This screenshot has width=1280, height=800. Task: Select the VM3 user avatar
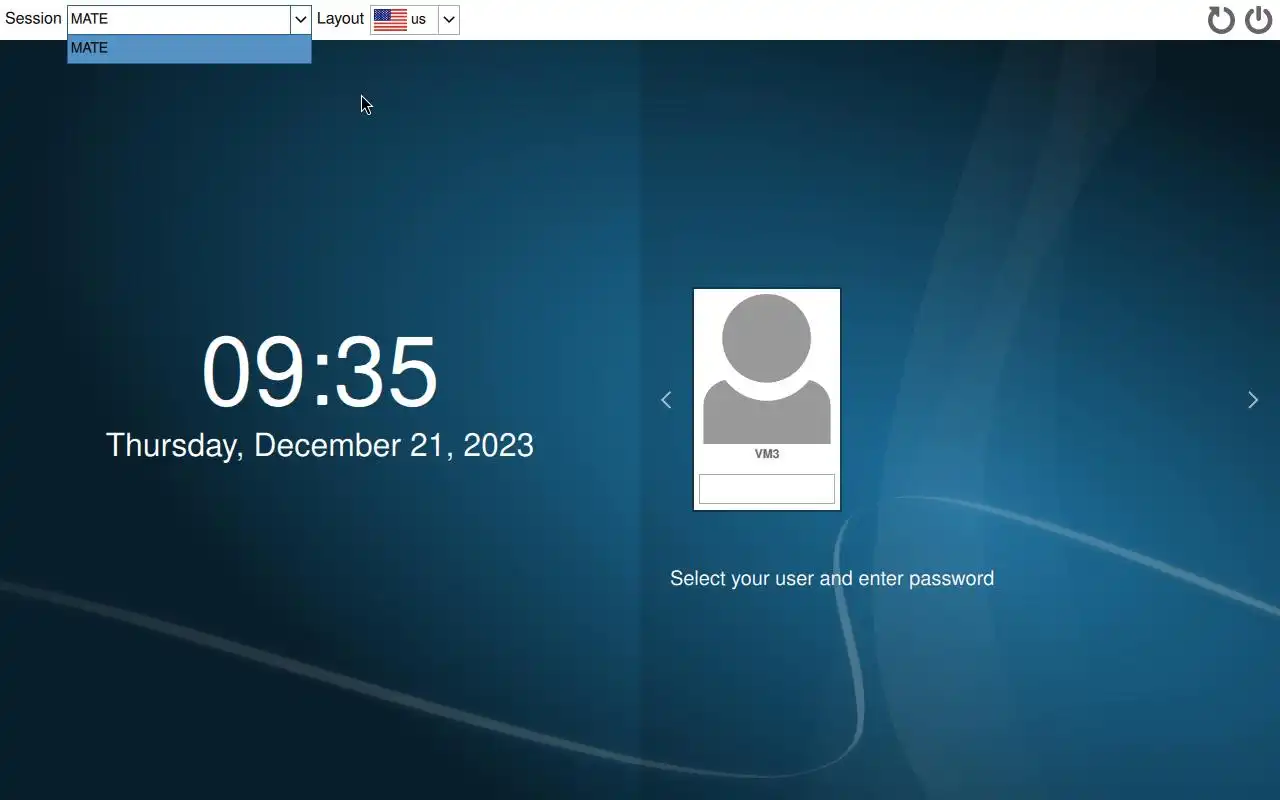767,368
